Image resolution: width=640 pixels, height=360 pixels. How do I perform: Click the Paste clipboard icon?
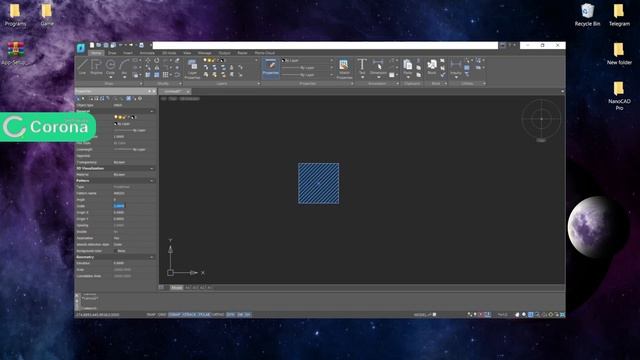point(408,65)
